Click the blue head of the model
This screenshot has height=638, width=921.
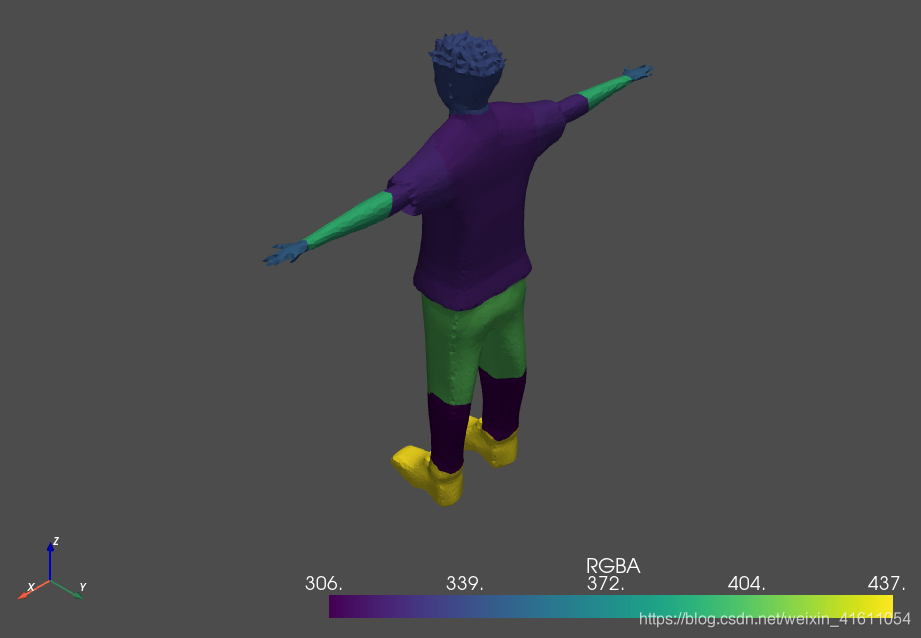[x=466, y=72]
